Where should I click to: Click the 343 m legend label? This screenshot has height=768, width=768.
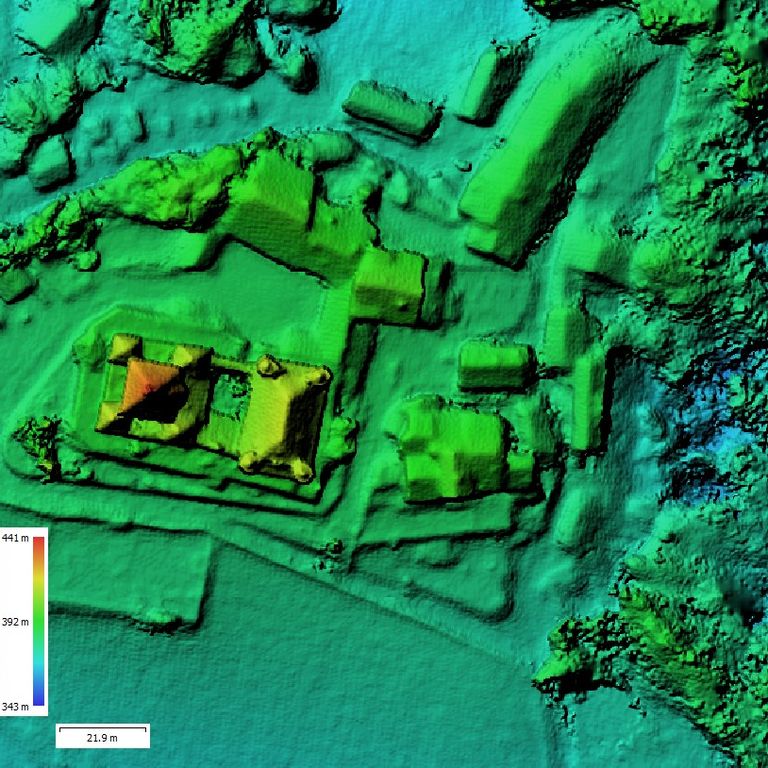15,706
